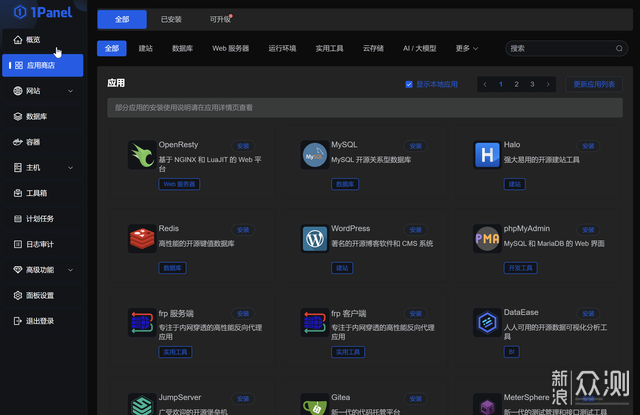The width and height of the screenshot is (640, 415).
Task: Toggle the 显示本地应用 checkbox
Action: [x=409, y=85]
